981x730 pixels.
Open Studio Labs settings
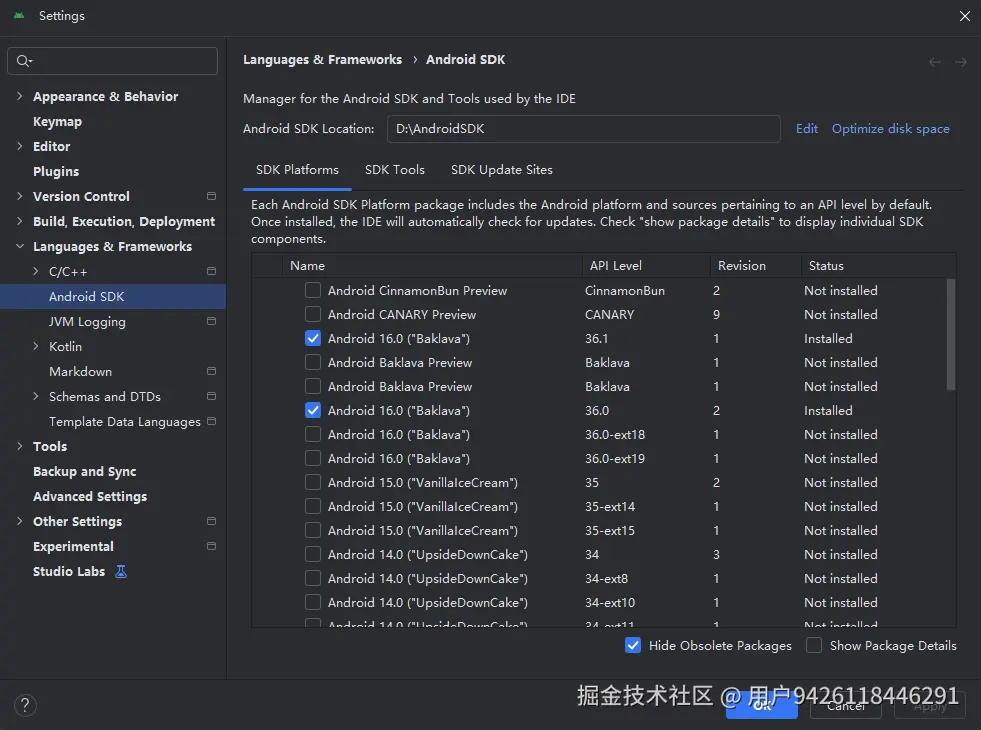pos(69,571)
